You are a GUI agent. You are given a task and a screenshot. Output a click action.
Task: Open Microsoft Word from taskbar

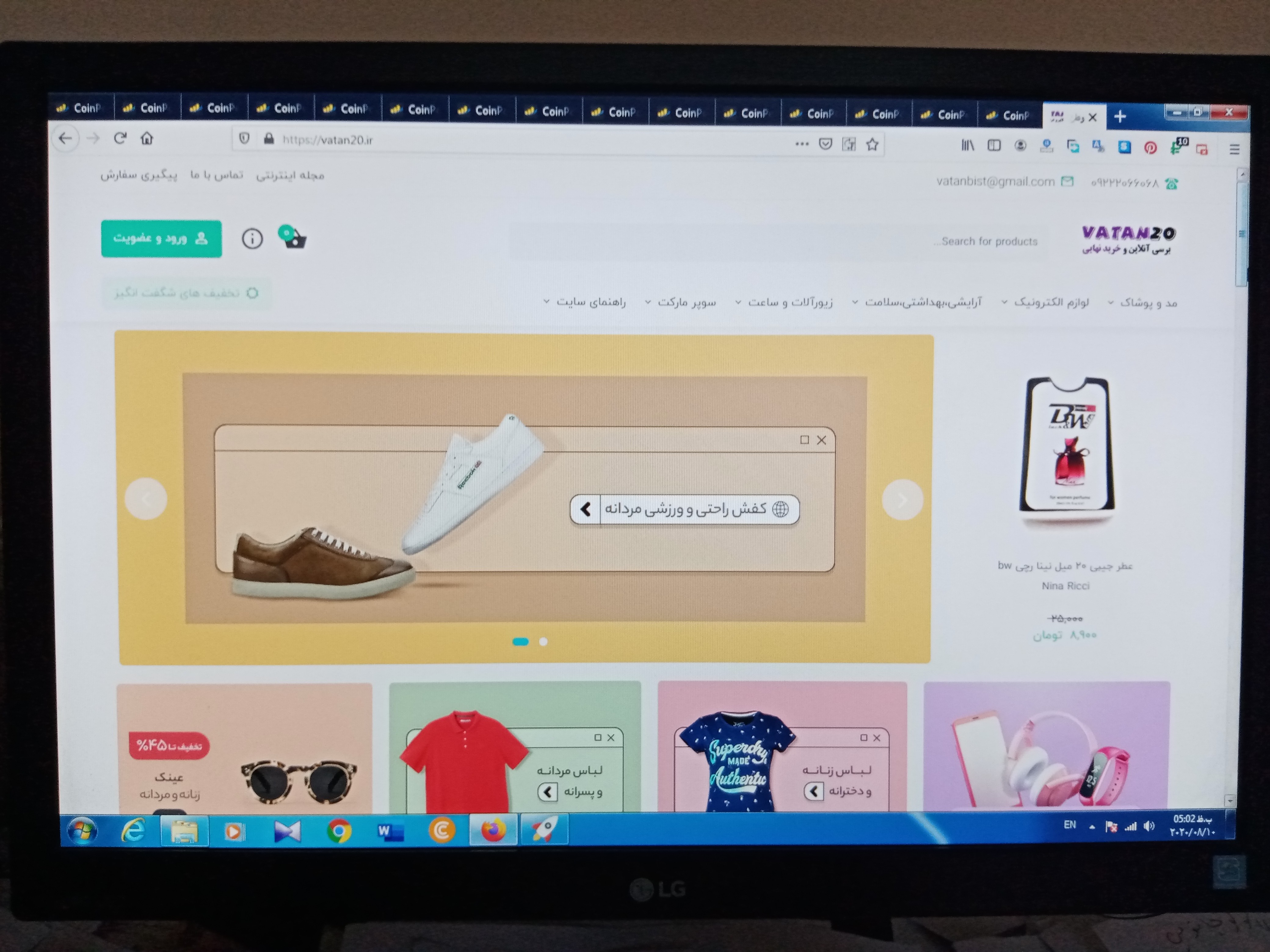tap(390, 831)
